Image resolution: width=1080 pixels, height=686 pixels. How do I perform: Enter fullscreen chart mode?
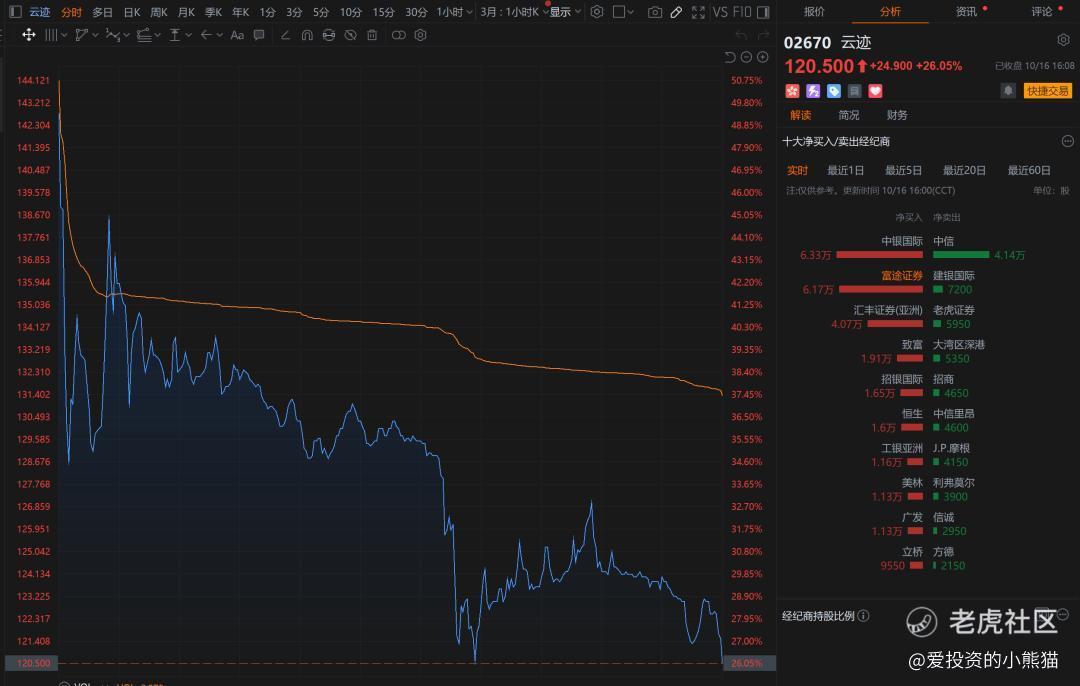pos(698,12)
